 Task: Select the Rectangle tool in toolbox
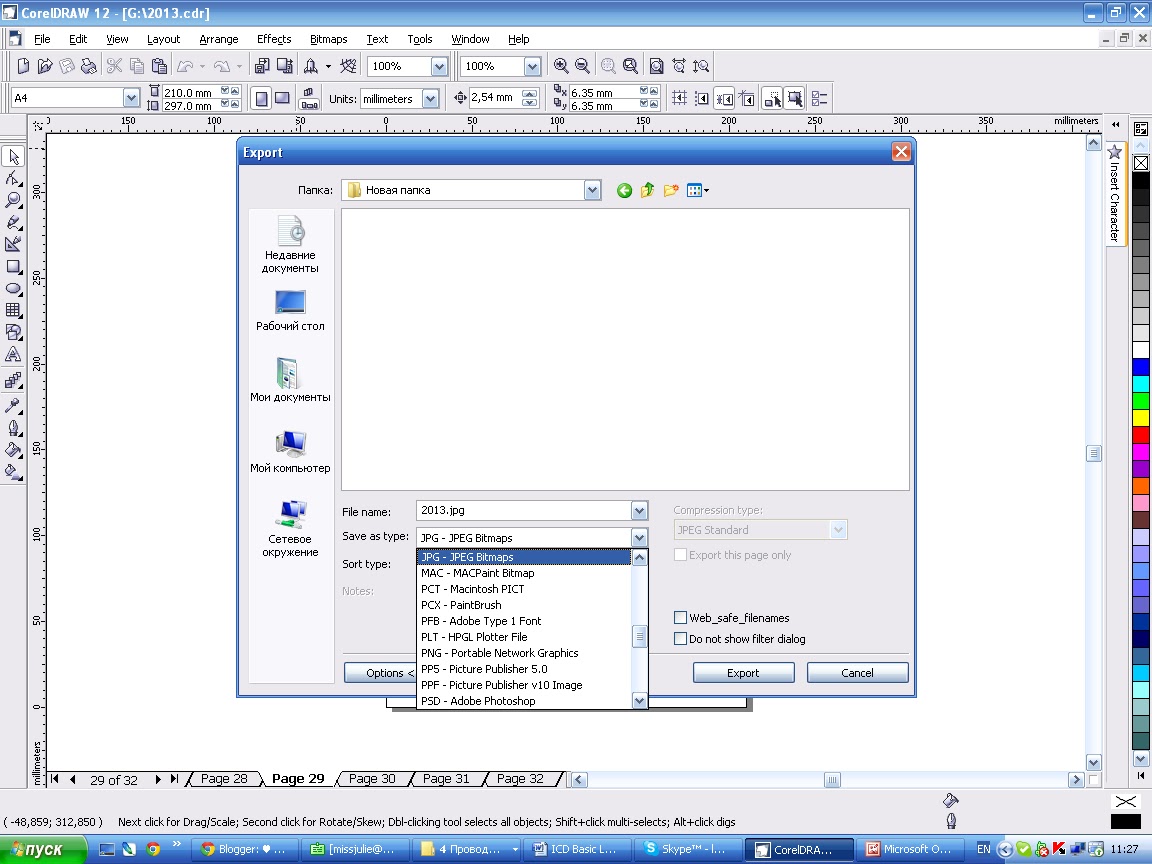click(13, 267)
